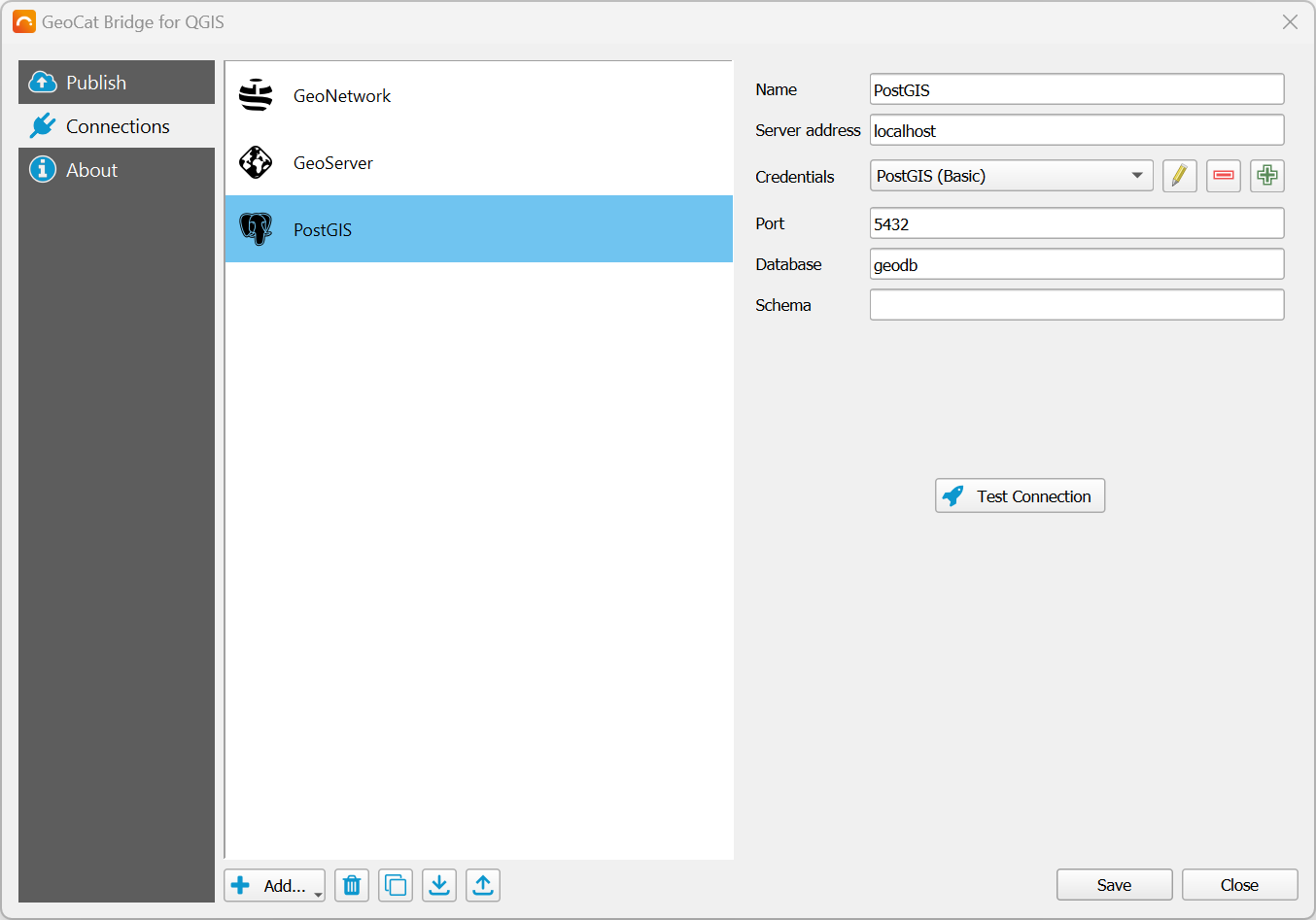Add new credentials with green plus
Viewport: 1316px width, 920px height.
click(x=1266, y=176)
